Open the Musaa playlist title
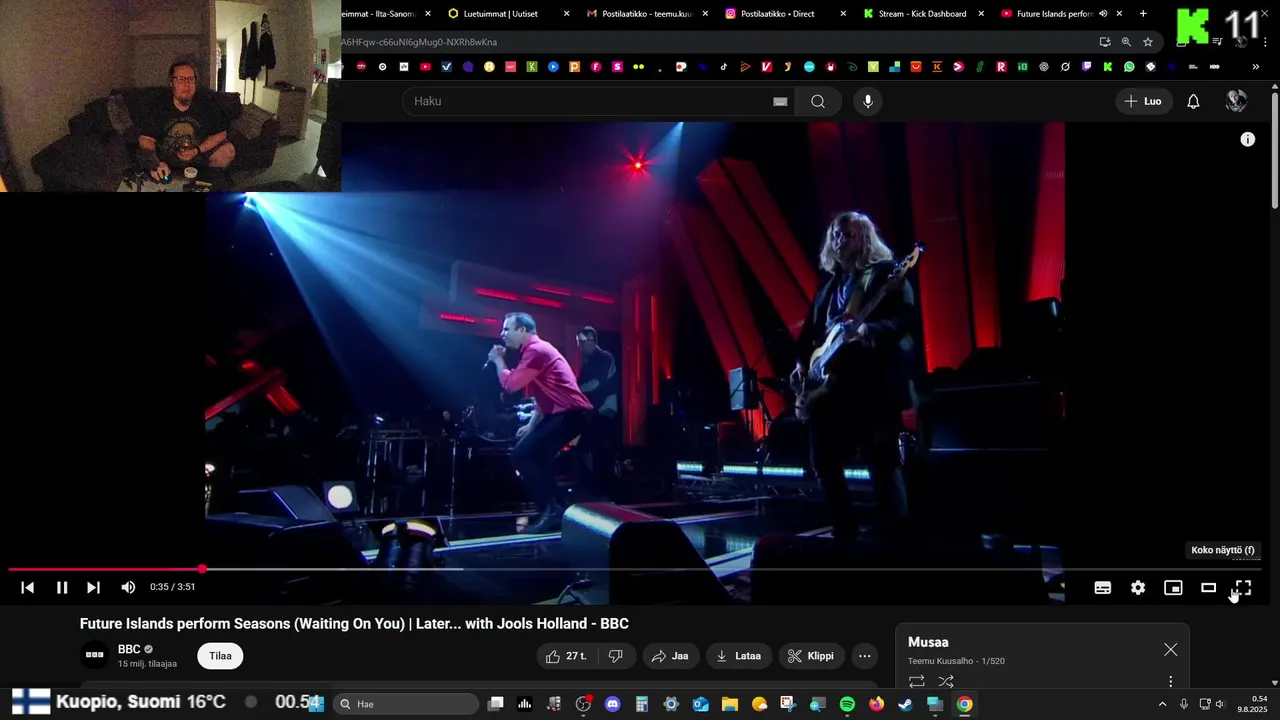Screen dimensions: 1280x720 coord(928,642)
